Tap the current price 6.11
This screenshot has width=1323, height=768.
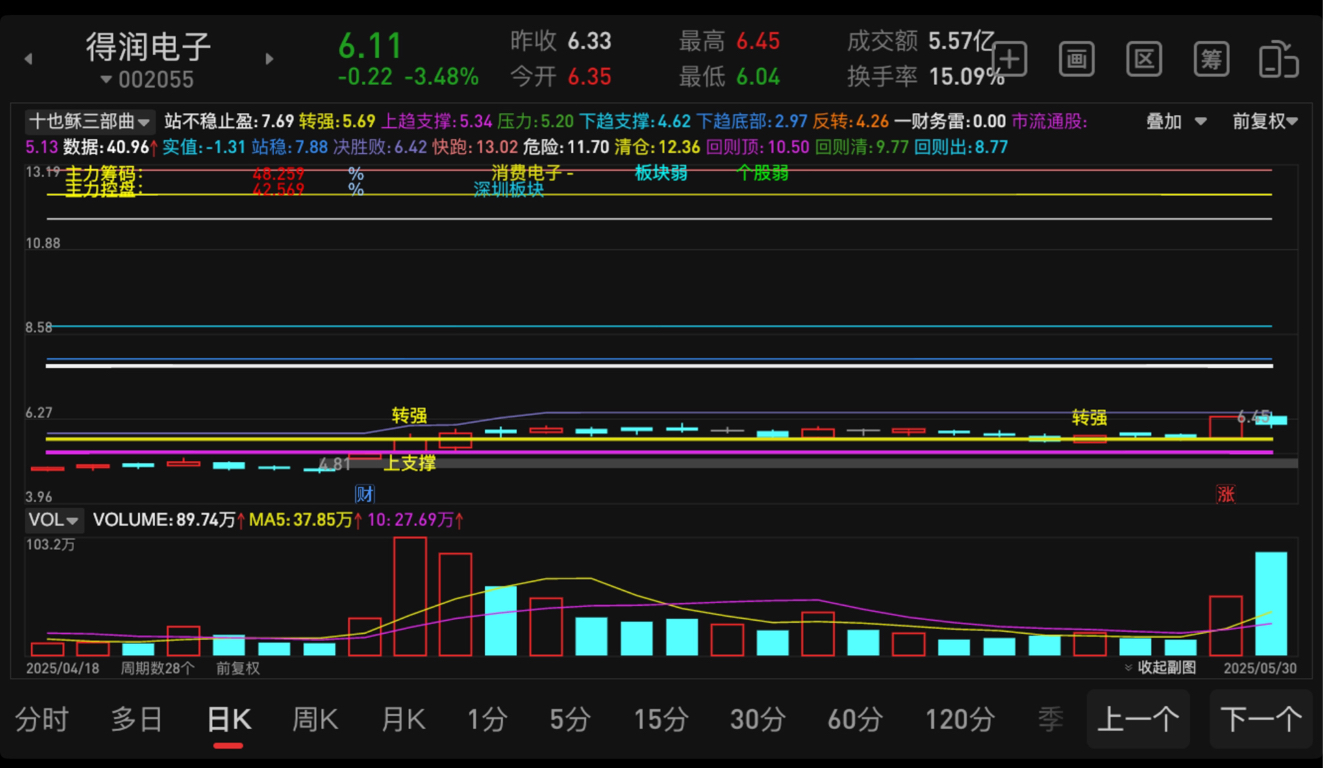tap(370, 46)
